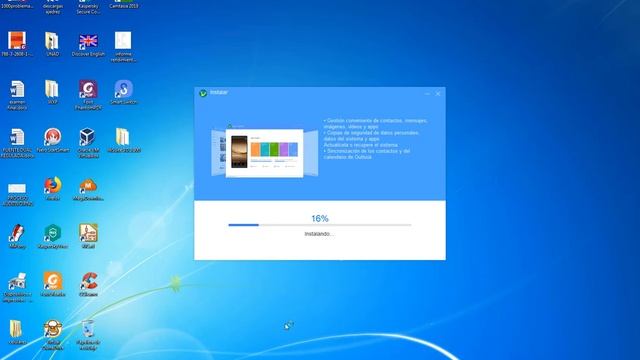
Task: Open Dispositivos e impresoras shortcut
Action: [x=17, y=282]
